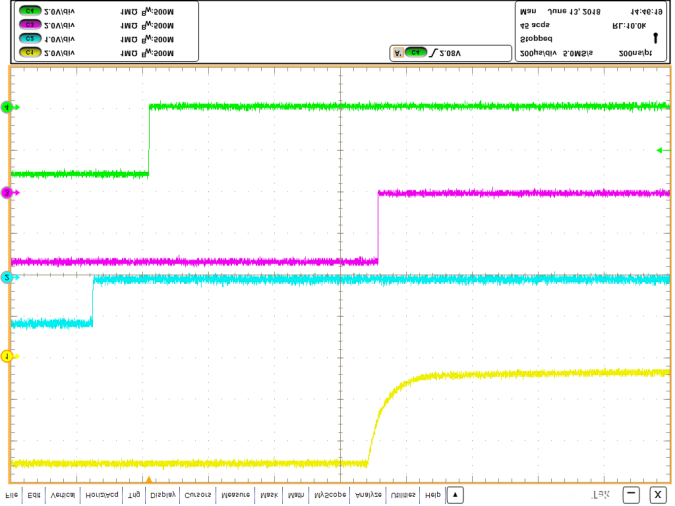Click the C1 bandwidth 500M readout
The width and height of the screenshot is (675, 506).
(x=159, y=53)
